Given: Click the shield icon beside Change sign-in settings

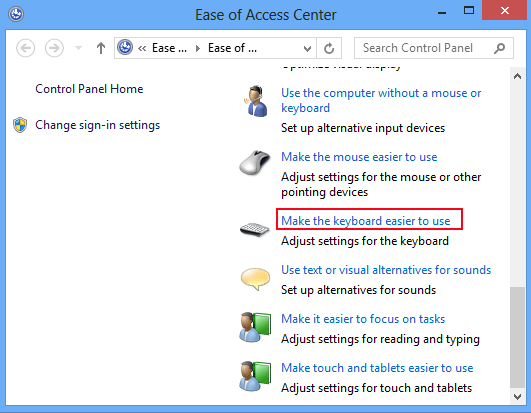Looking at the screenshot, I should point(20,125).
